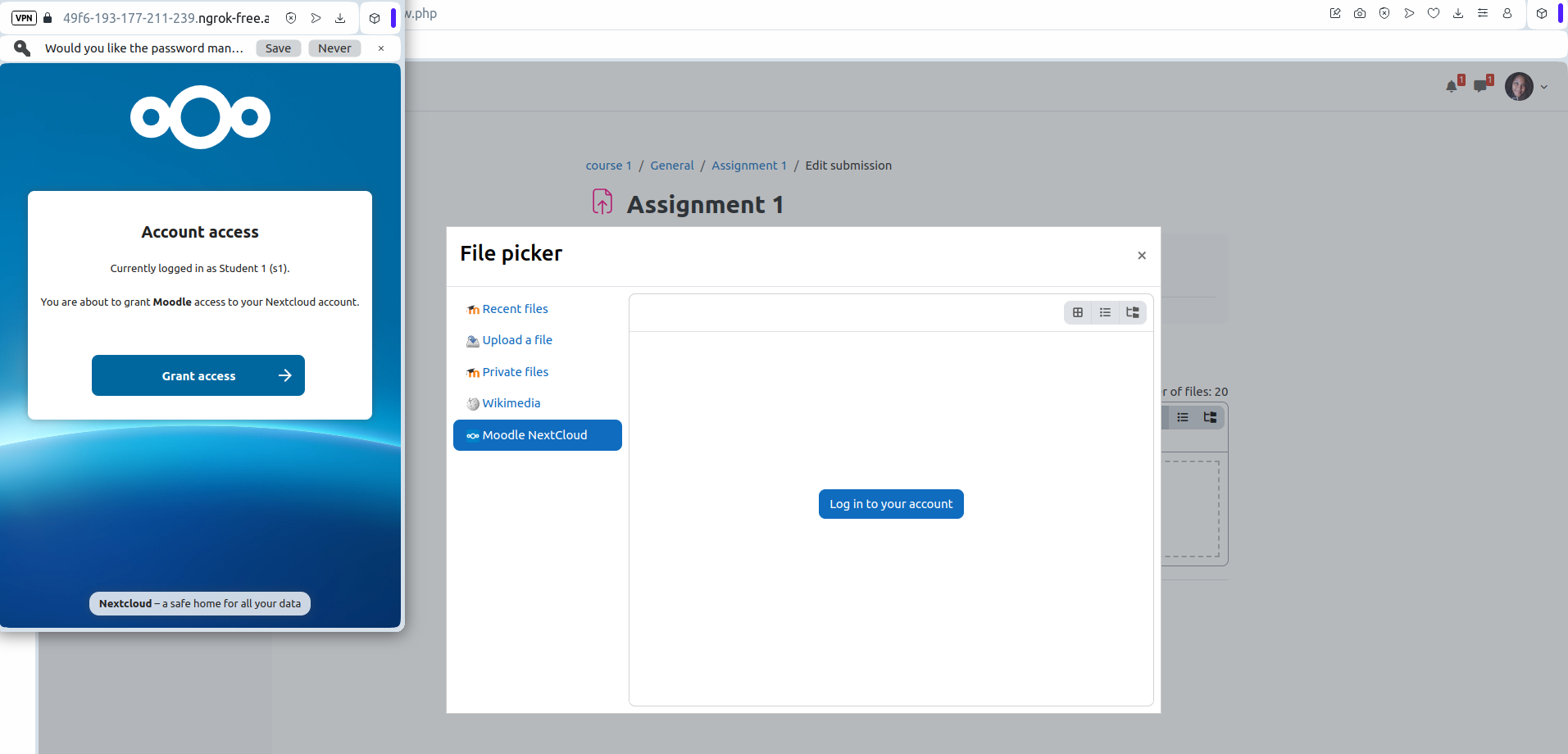Click main browser heart bookmark icon
This screenshot has width=1568, height=754.
pos(1434,13)
